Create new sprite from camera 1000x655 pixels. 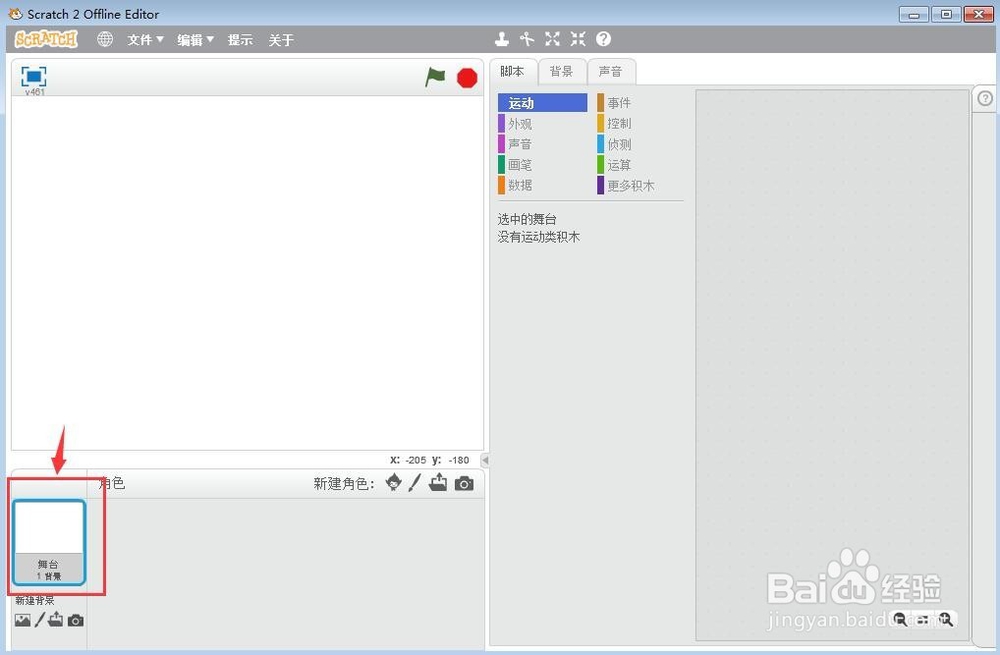(x=464, y=483)
